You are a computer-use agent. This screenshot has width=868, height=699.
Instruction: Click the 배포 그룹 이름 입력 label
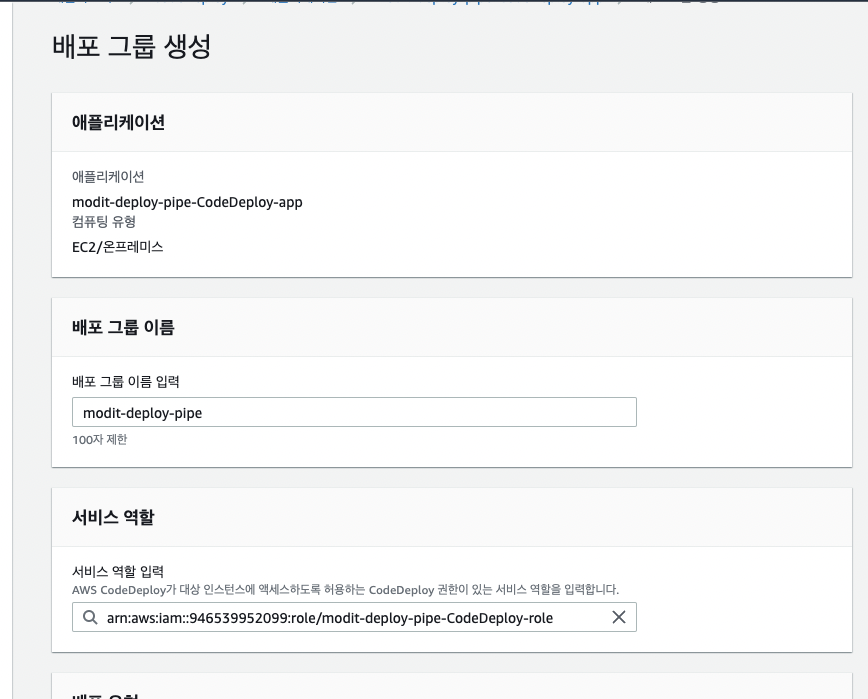[126, 381]
